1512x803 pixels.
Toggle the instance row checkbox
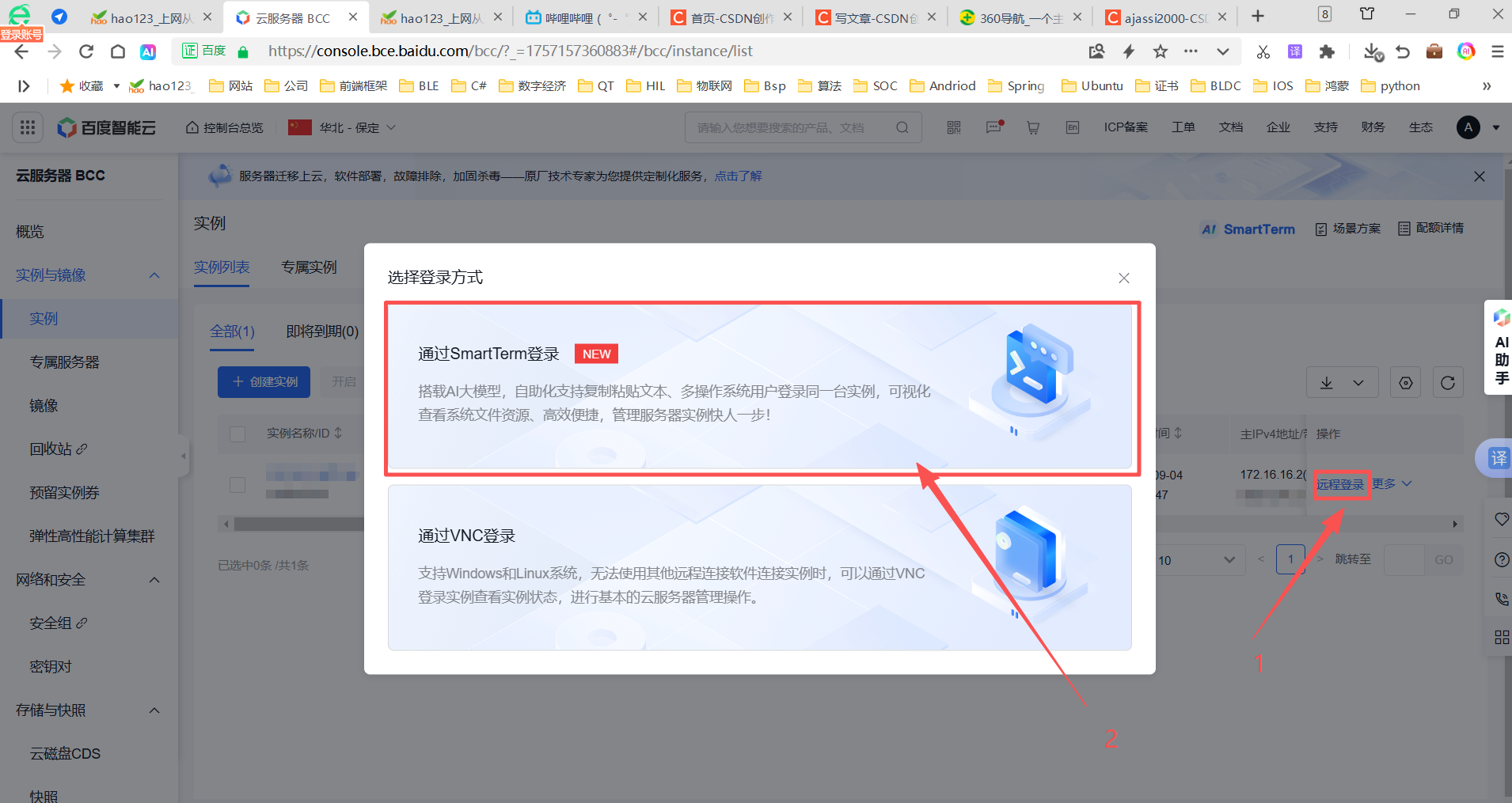(x=237, y=485)
